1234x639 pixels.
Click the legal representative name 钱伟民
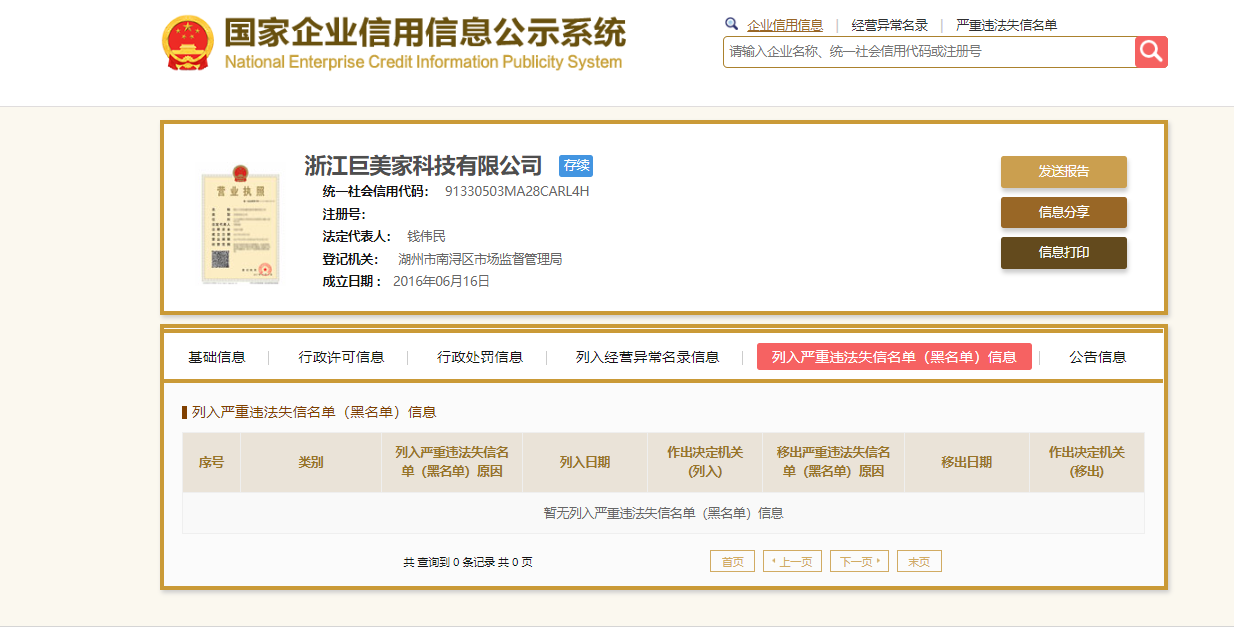pos(426,237)
